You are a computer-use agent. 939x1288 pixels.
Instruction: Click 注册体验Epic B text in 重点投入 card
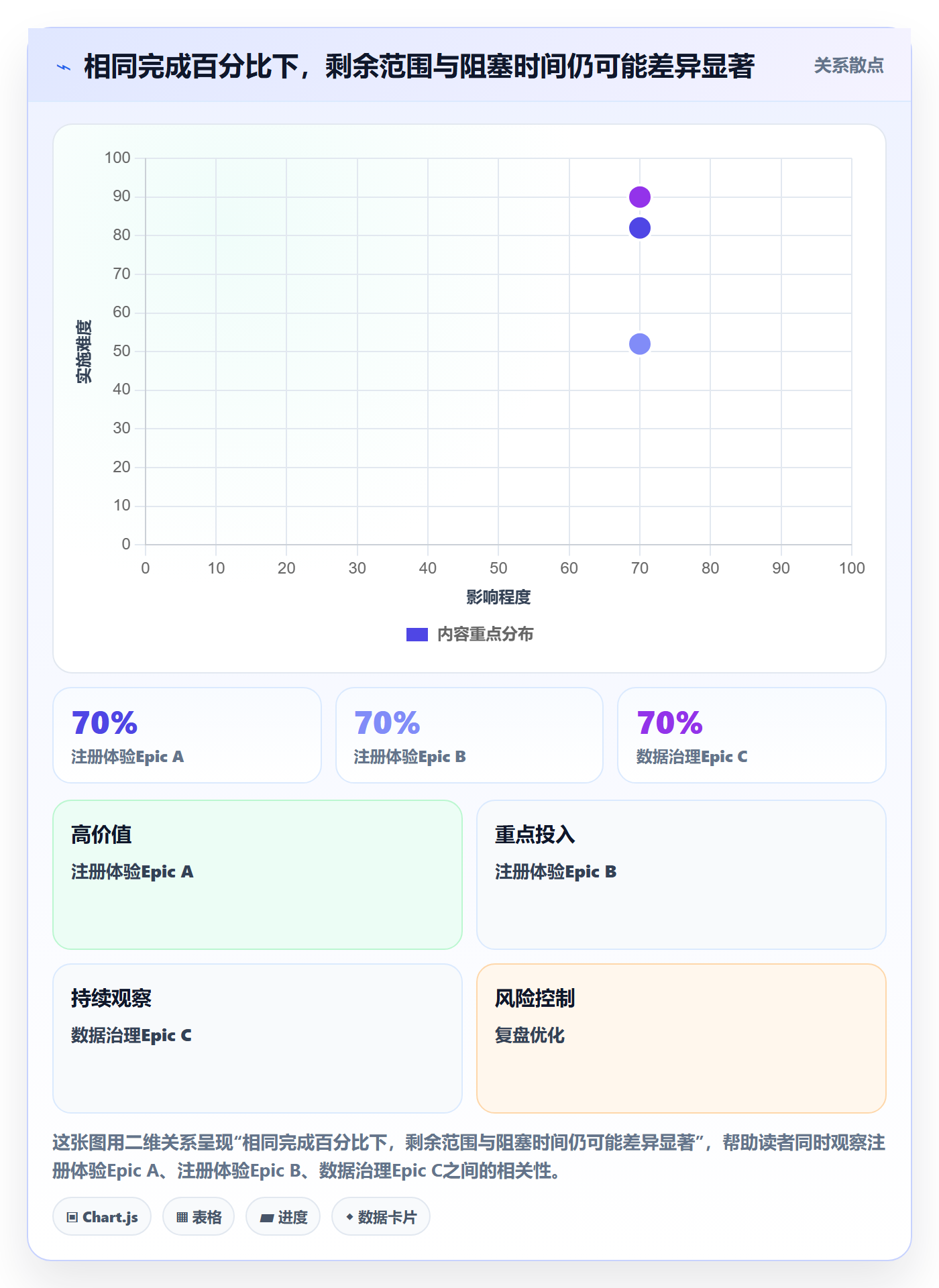(556, 871)
